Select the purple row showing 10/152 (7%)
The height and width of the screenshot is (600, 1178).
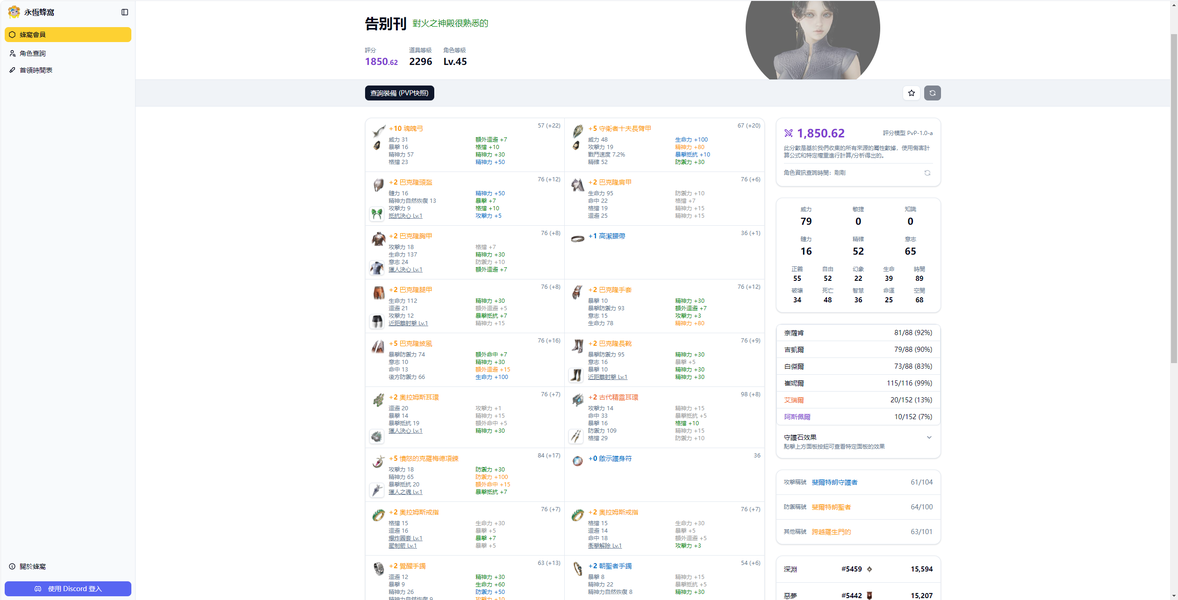[x=858, y=416]
